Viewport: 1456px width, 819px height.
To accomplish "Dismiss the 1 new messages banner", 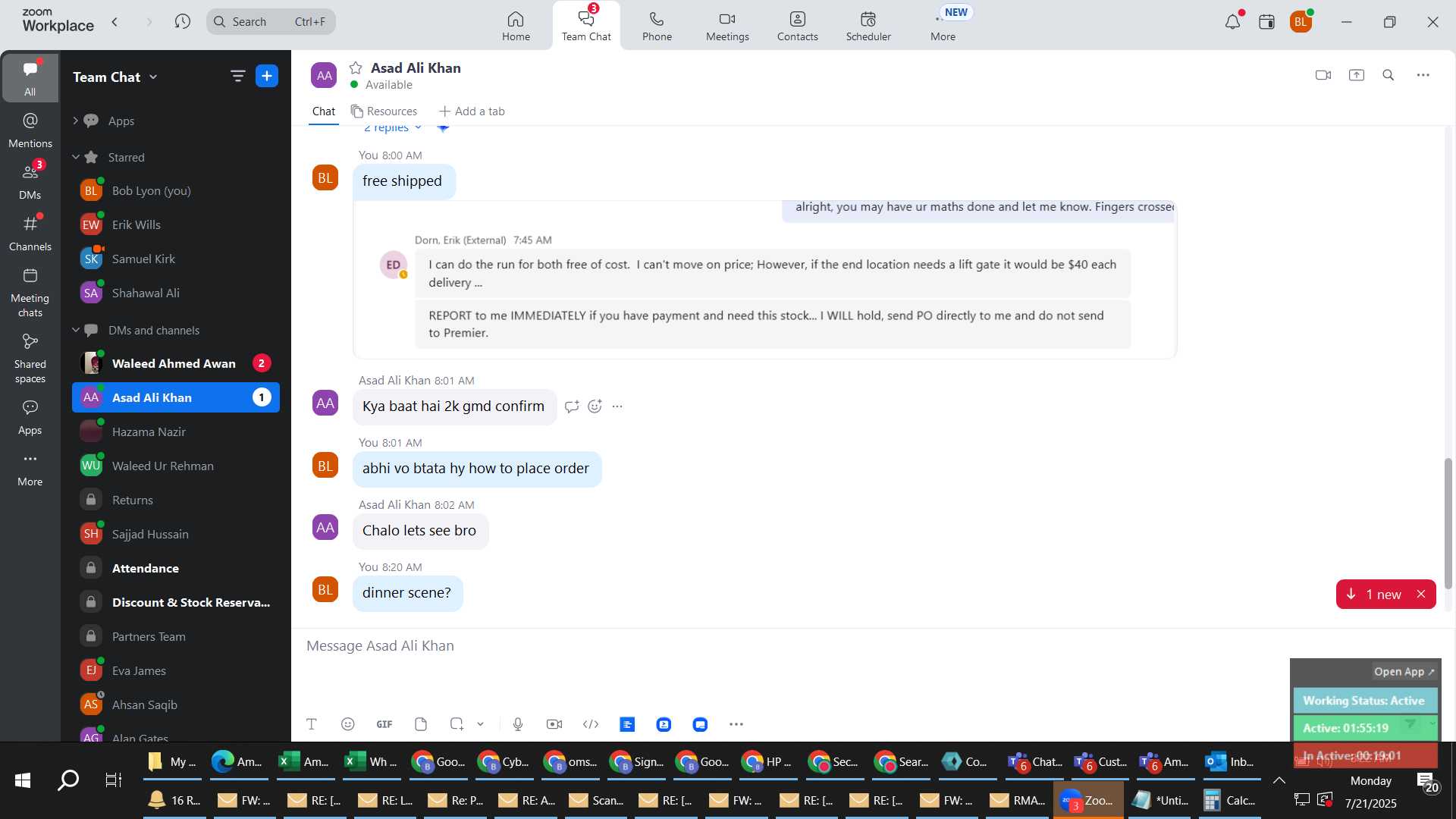I will [1421, 595].
